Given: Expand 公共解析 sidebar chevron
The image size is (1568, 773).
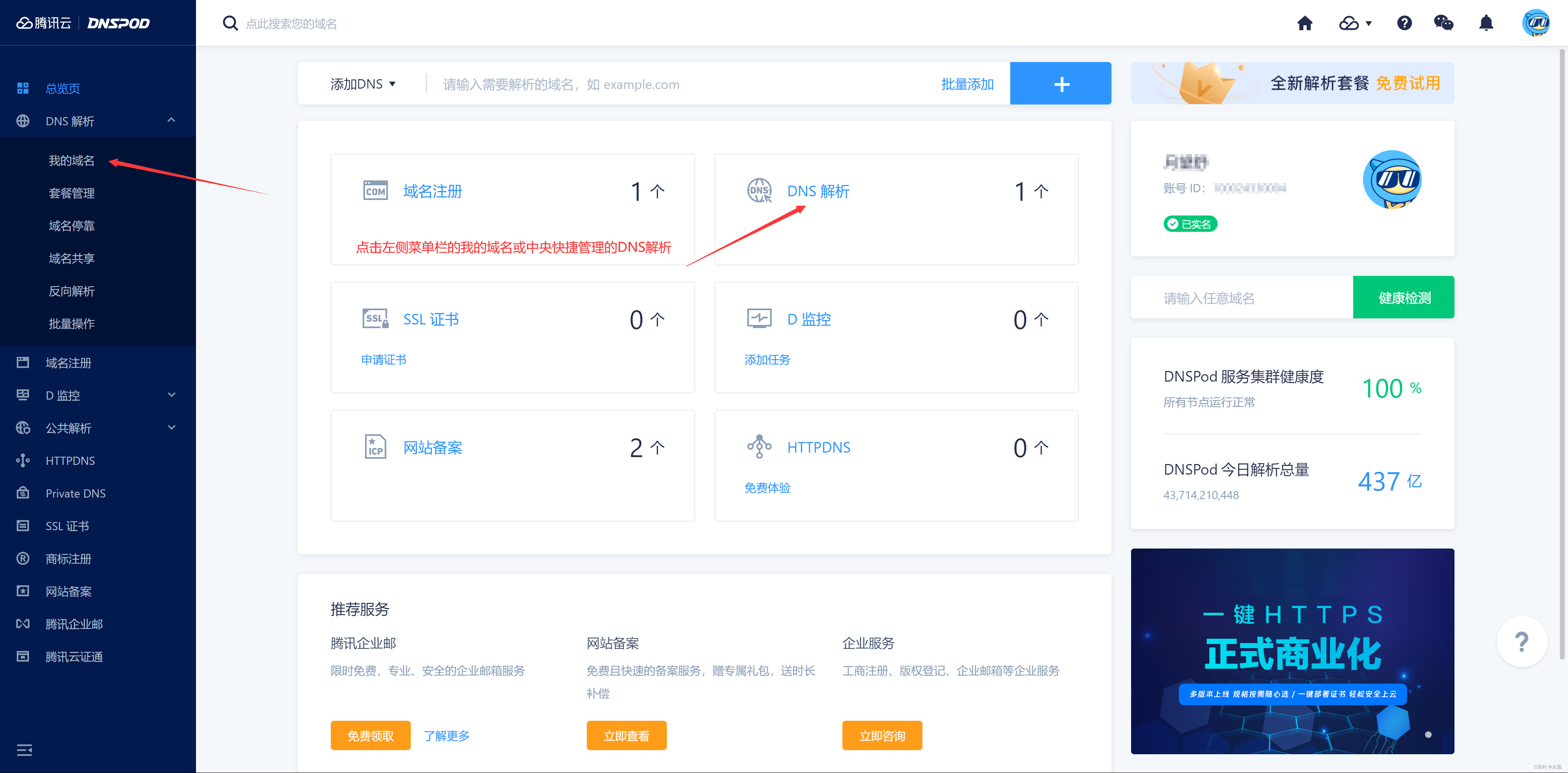Looking at the screenshot, I should [171, 428].
